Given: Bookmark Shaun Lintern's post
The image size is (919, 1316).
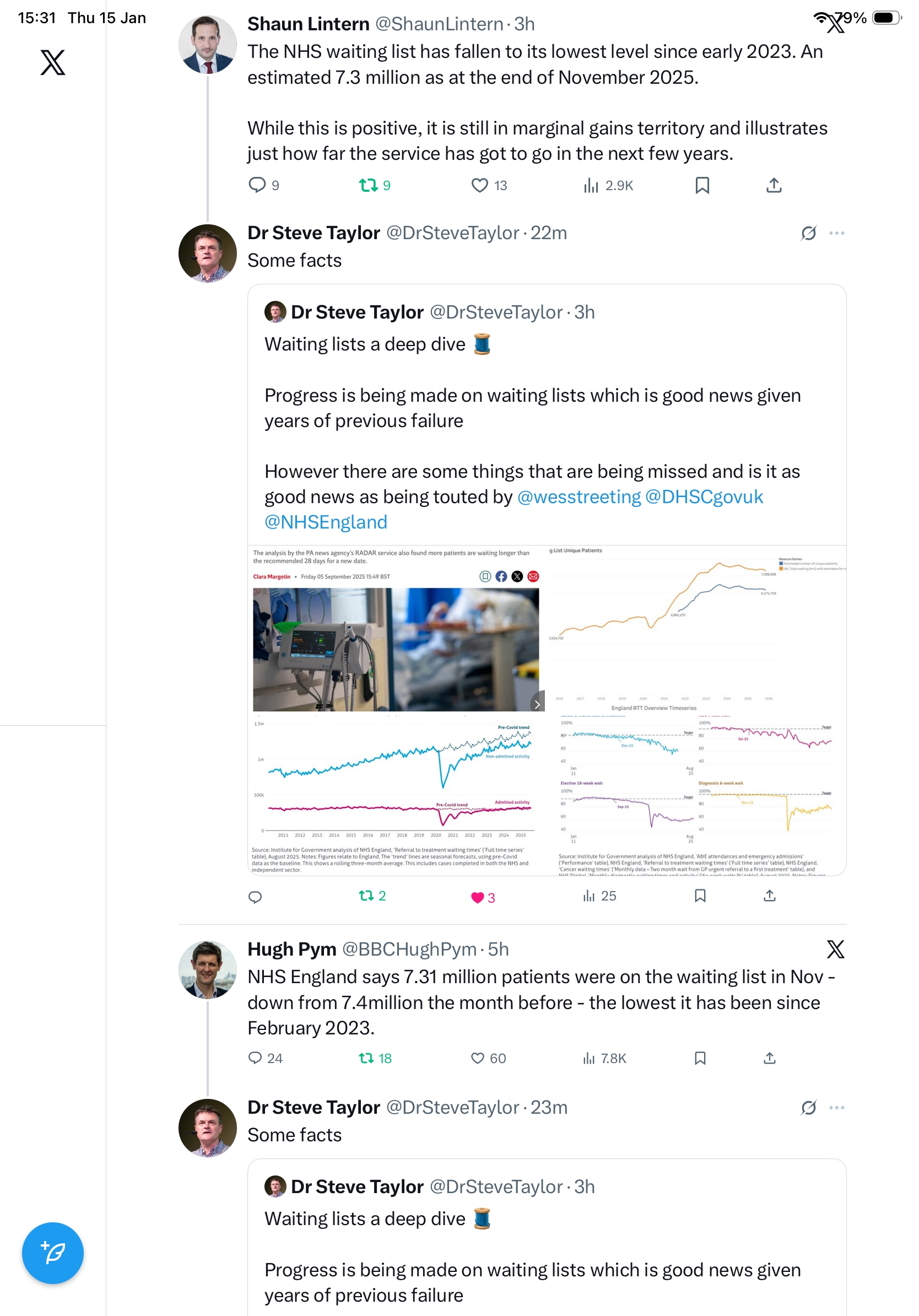Looking at the screenshot, I should coord(702,185).
